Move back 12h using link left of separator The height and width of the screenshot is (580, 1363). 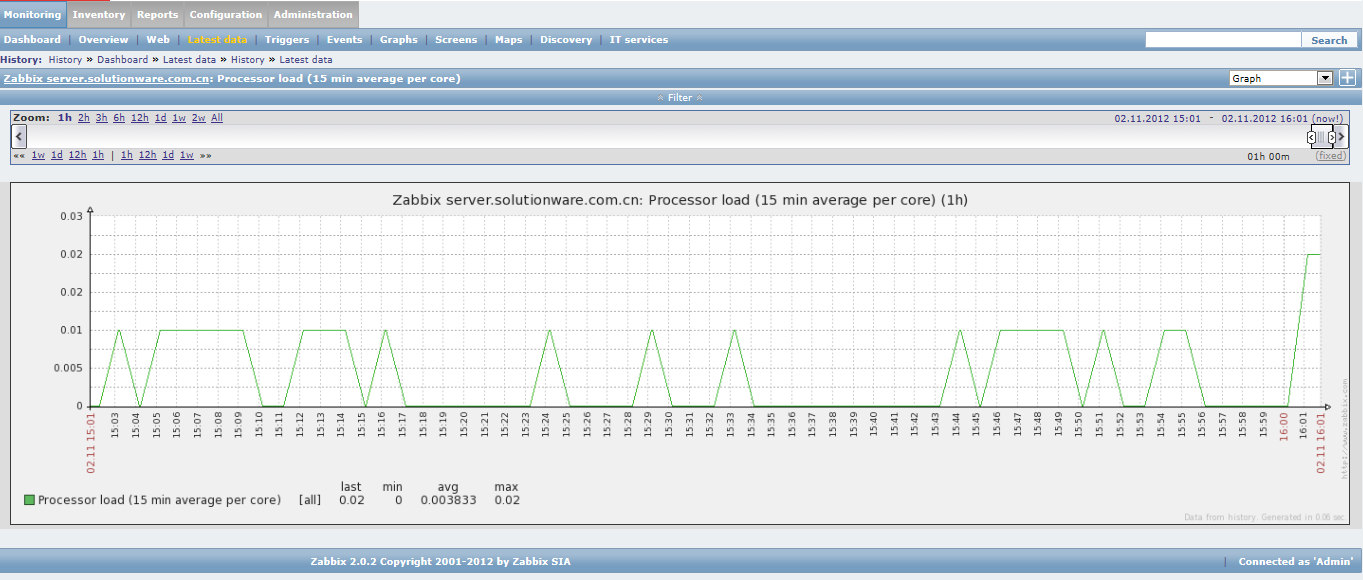(77, 155)
